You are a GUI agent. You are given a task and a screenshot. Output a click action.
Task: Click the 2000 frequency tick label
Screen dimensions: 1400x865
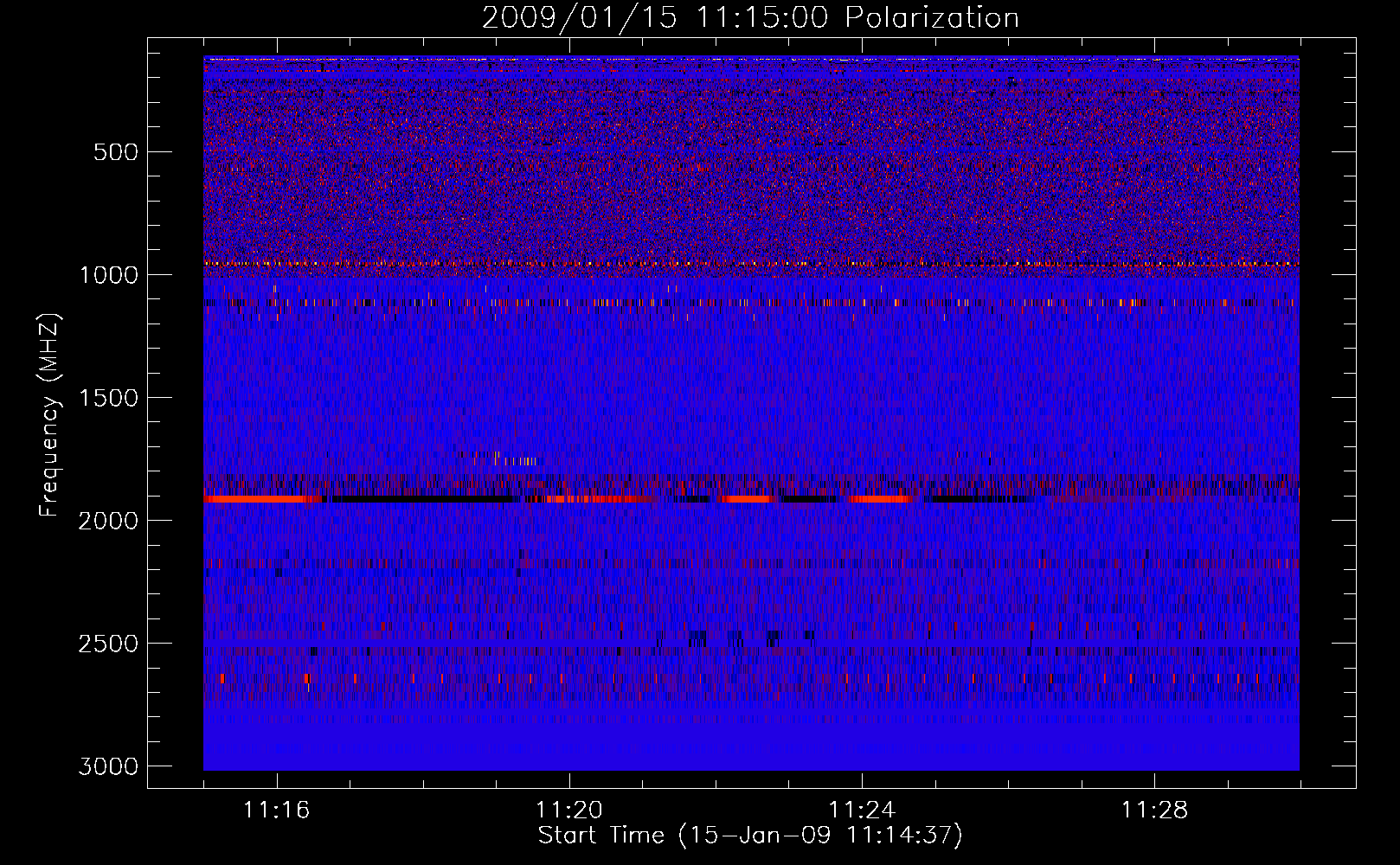108,521
